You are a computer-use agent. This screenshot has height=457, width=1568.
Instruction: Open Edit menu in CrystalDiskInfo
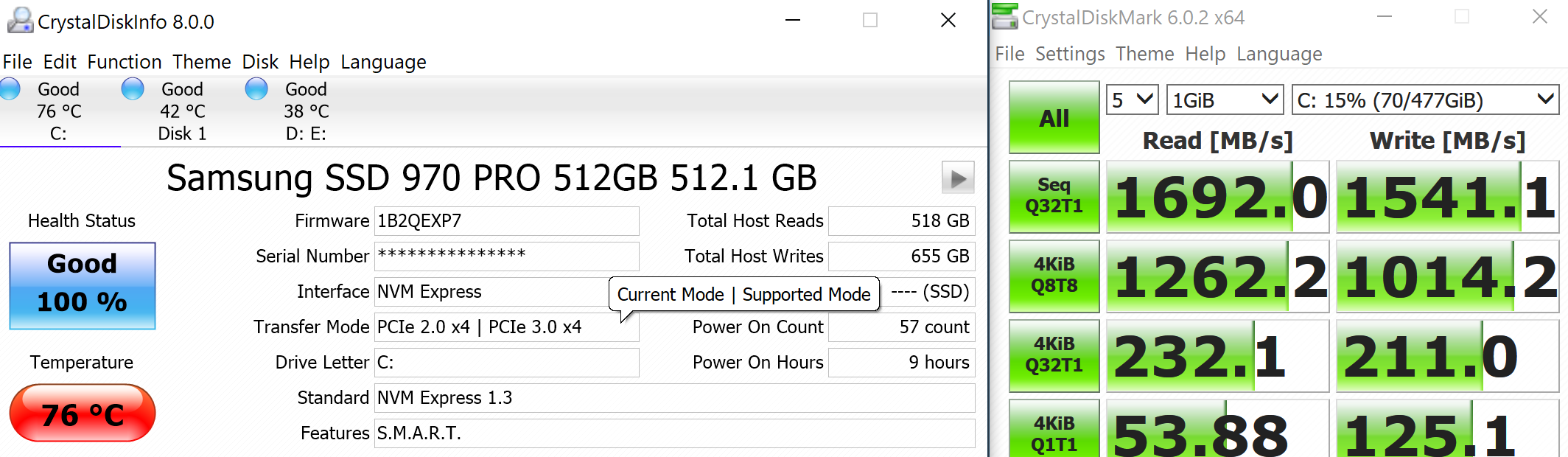point(60,62)
